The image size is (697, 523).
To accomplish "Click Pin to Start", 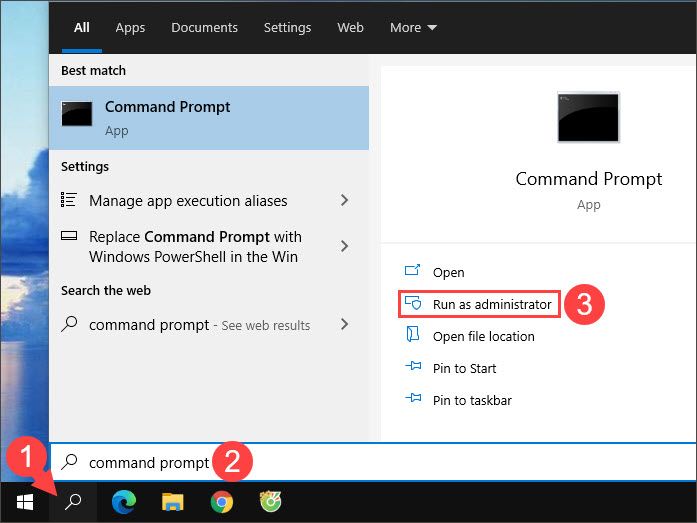I will point(464,368).
